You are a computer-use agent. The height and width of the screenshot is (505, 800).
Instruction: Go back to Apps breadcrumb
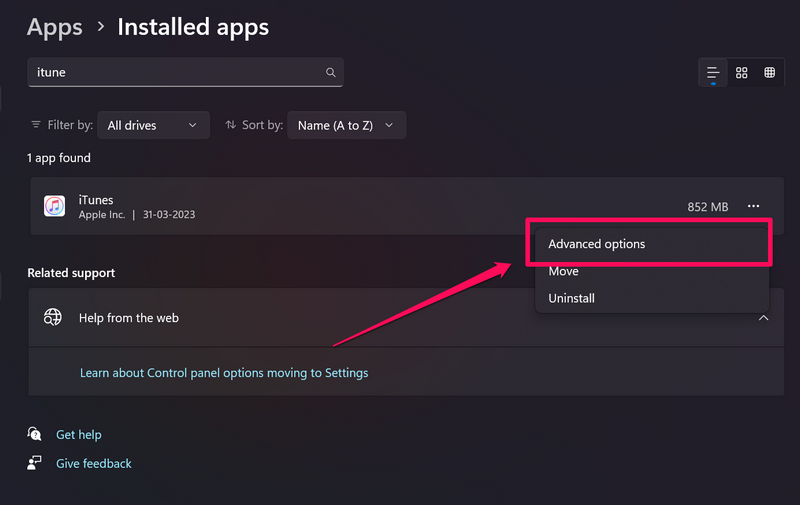click(54, 27)
